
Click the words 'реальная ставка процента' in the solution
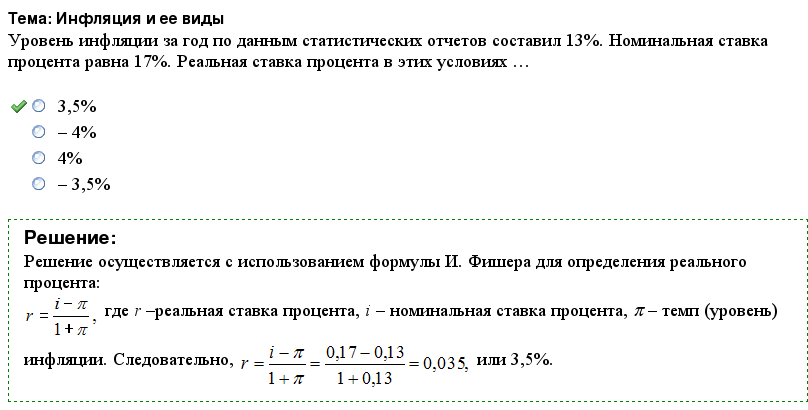256,312
